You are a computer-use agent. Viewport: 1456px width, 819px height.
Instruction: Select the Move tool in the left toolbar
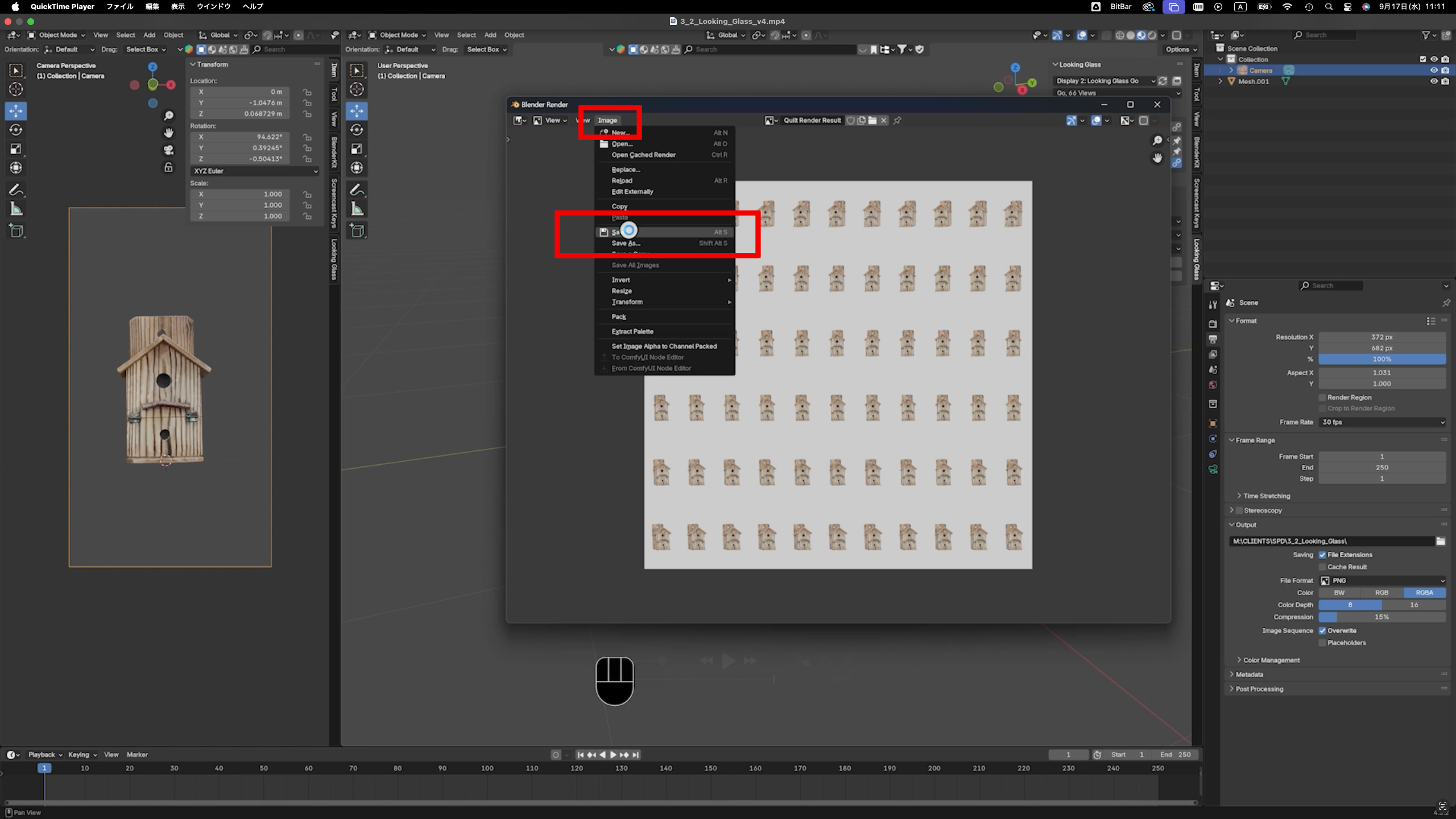(x=15, y=111)
